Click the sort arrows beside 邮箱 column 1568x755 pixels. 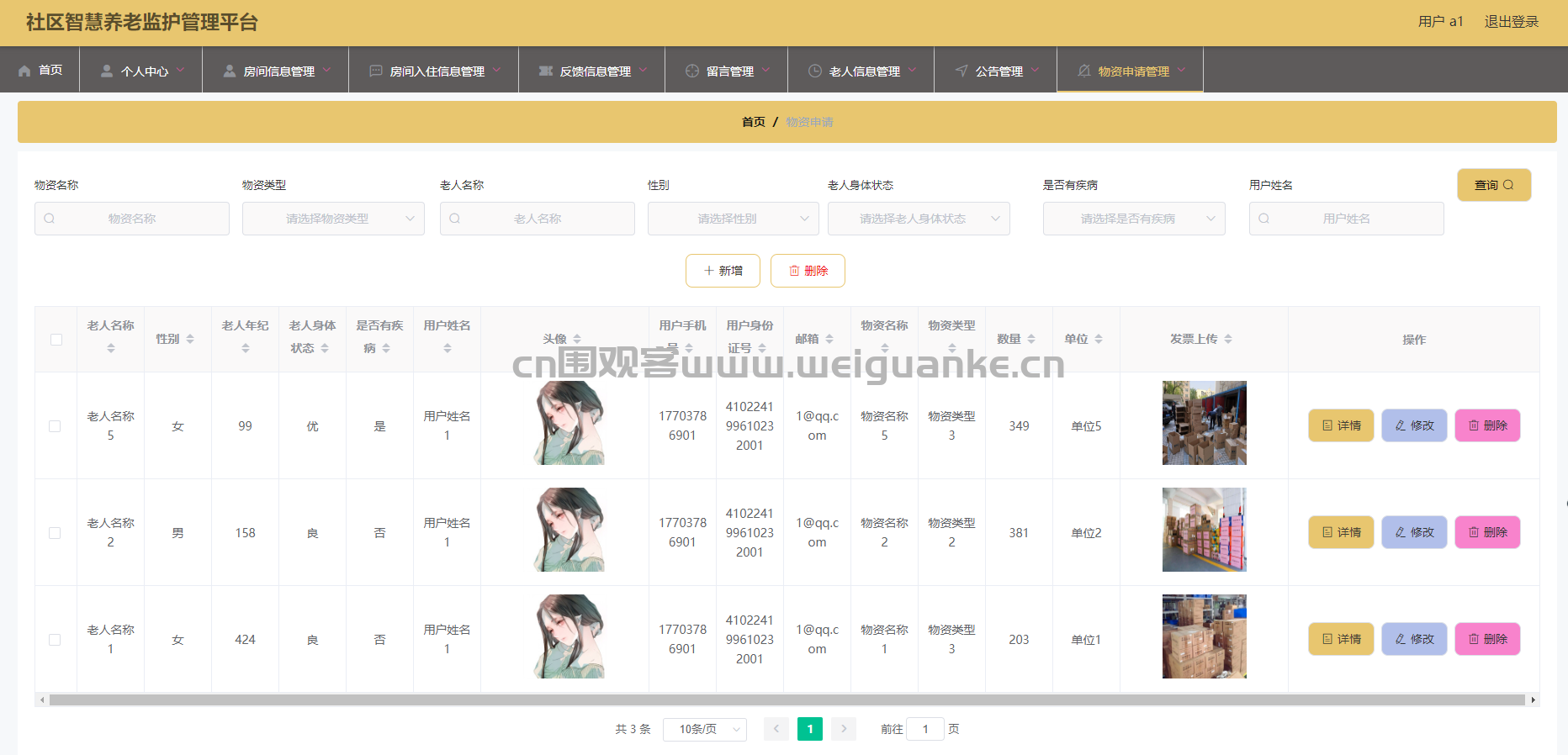829,339
